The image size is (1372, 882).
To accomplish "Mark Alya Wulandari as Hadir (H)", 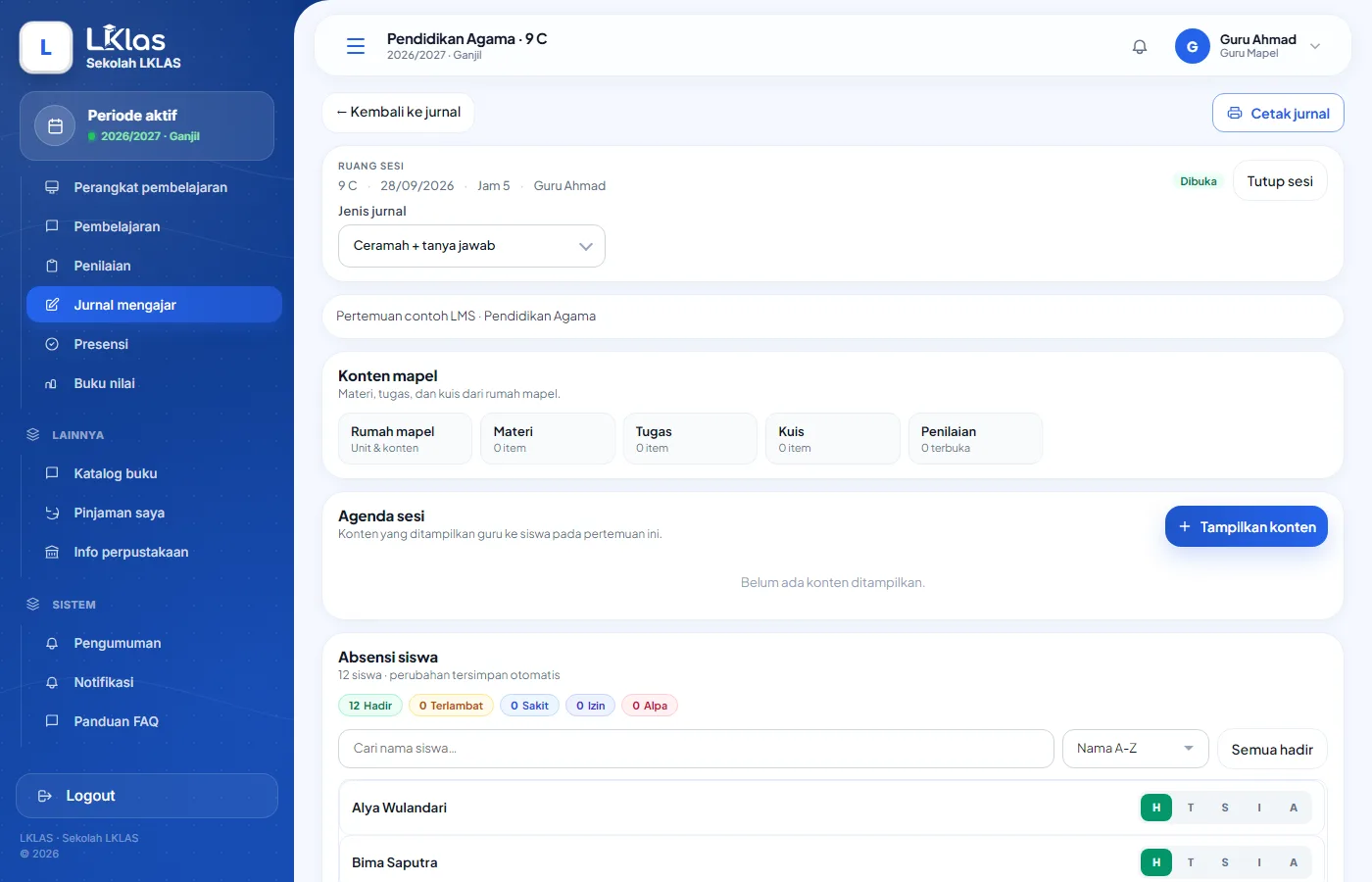I will [1156, 808].
